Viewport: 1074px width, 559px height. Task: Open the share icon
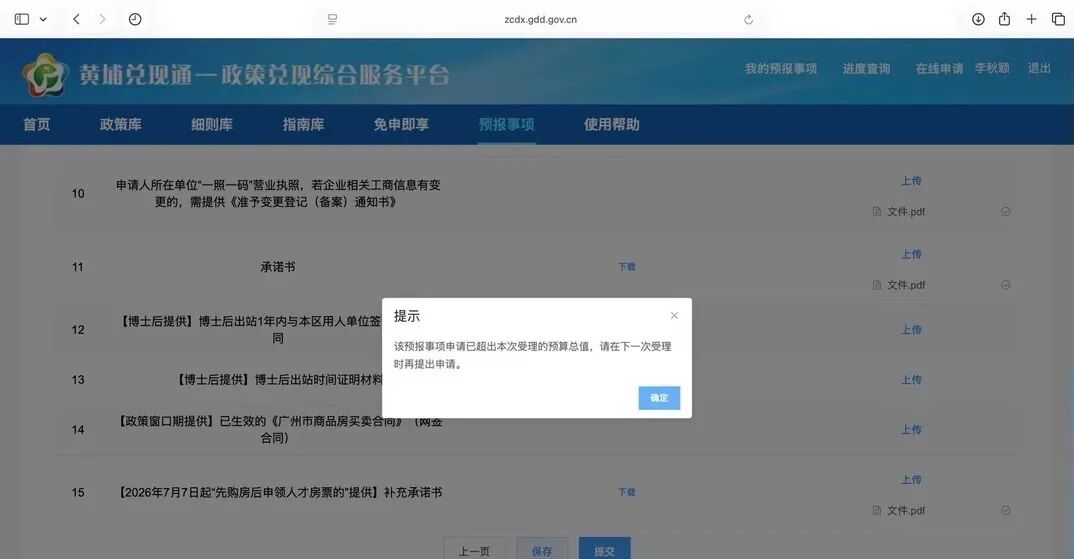tap(1004, 18)
